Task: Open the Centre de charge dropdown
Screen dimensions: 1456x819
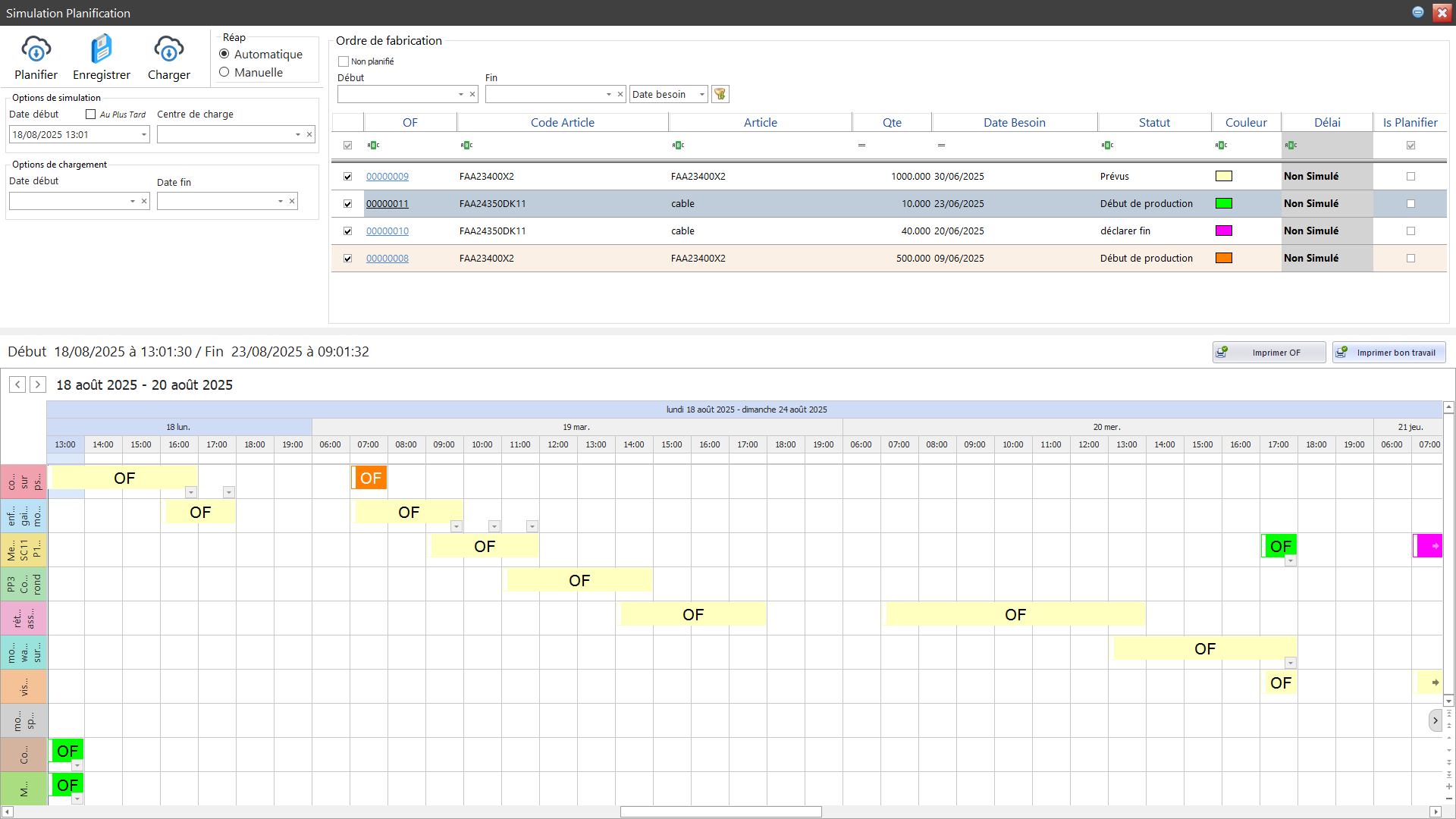Action: (x=297, y=135)
